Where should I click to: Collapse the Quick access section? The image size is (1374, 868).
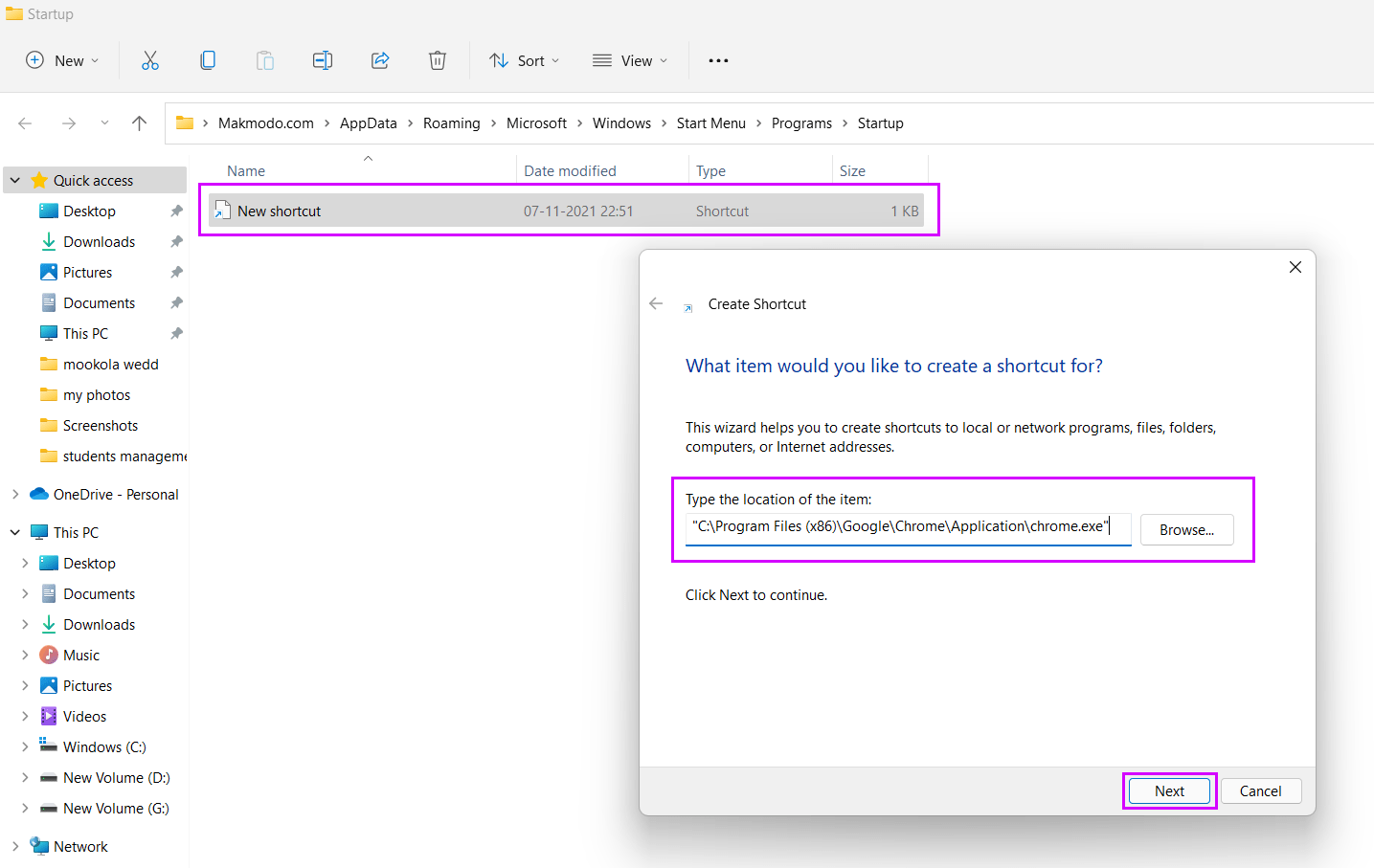click(x=15, y=181)
